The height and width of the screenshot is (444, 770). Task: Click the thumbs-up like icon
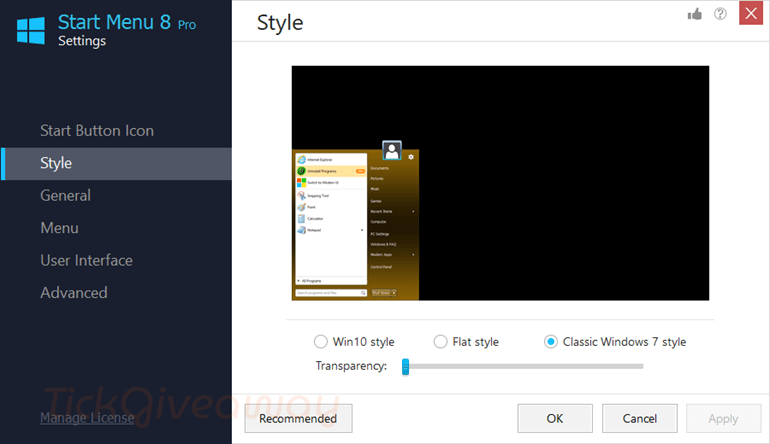pos(694,14)
